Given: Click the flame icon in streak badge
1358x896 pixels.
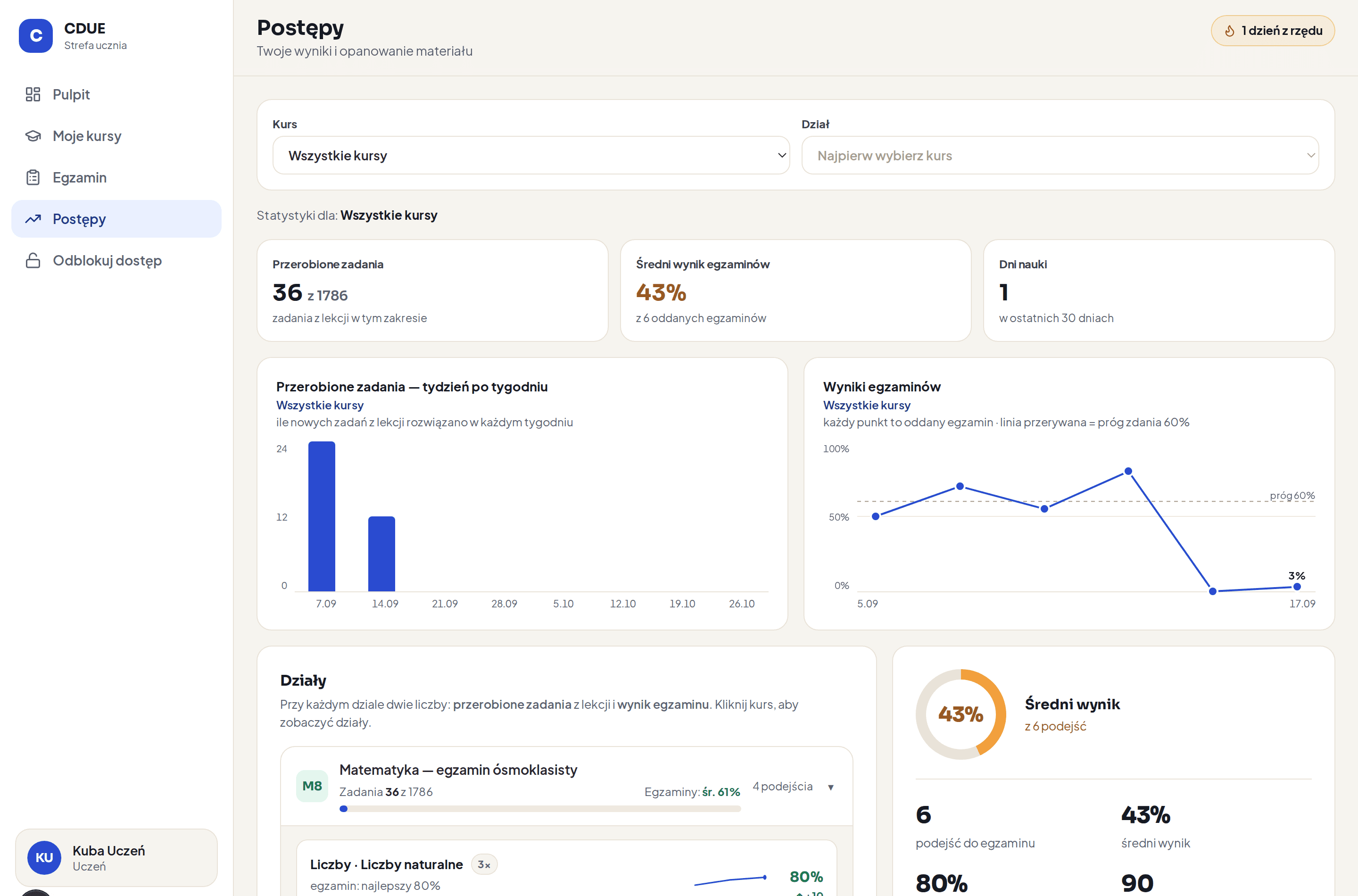Looking at the screenshot, I should 1229,31.
